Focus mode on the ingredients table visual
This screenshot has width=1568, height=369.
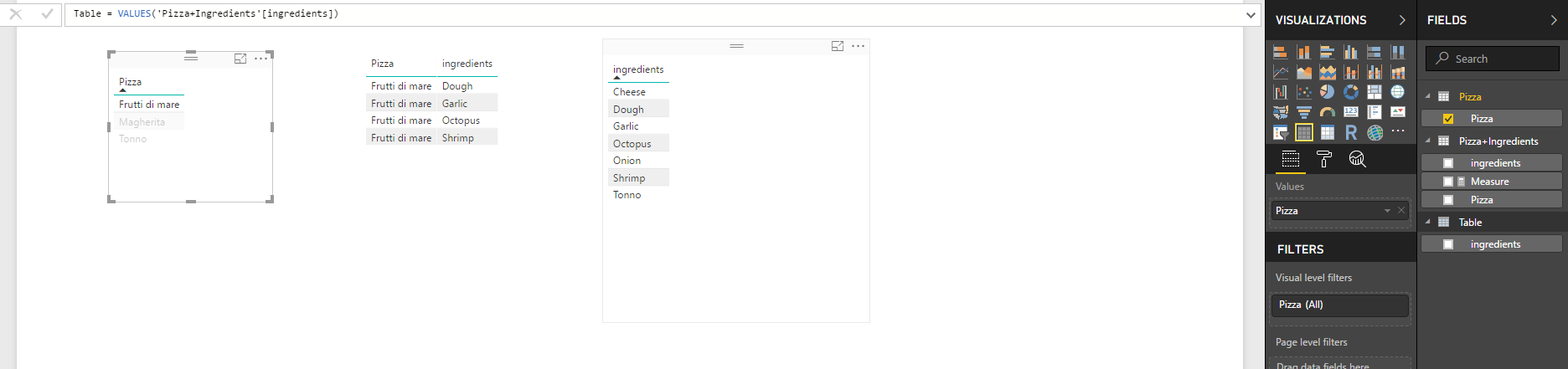click(838, 46)
